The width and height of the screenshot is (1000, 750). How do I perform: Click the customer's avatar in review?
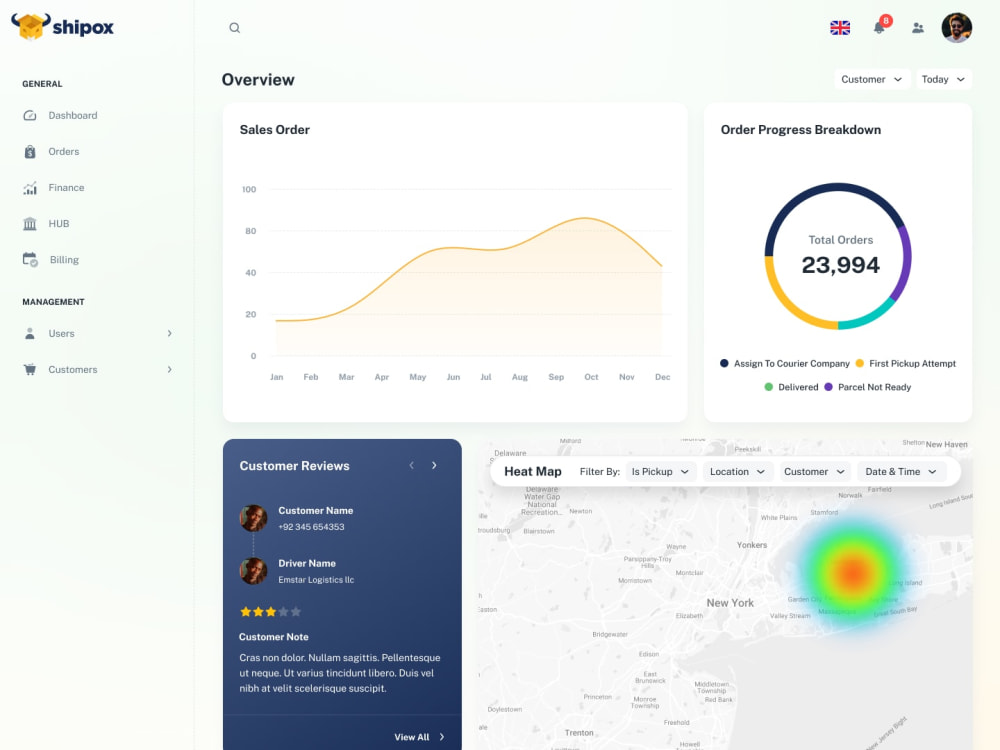[x=253, y=518]
